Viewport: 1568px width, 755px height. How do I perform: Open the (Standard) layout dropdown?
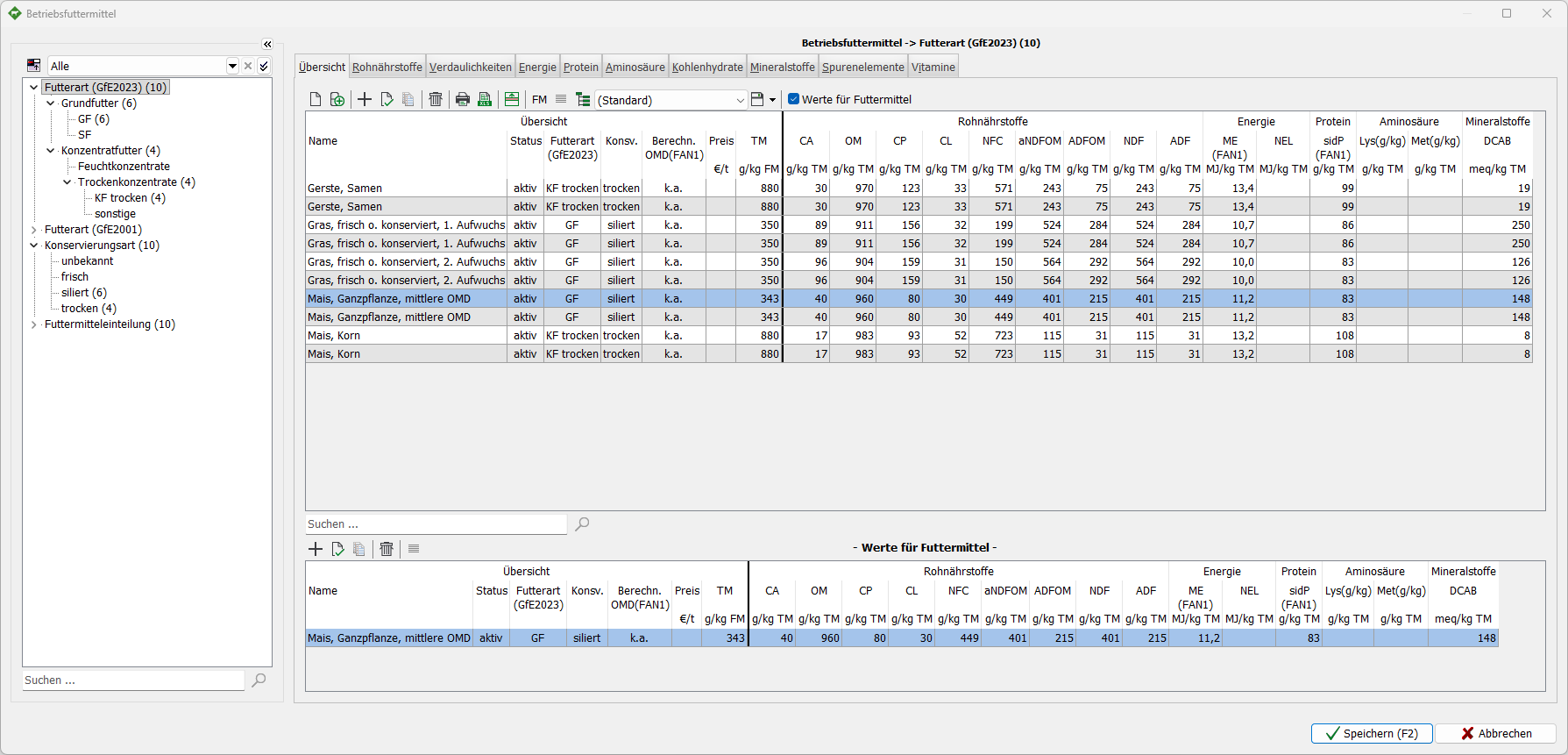click(740, 100)
